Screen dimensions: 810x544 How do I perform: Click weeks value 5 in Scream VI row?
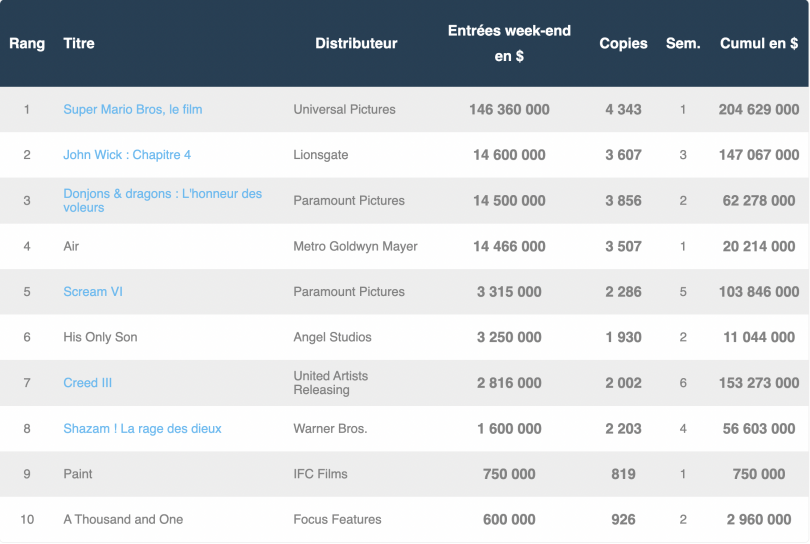[x=683, y=292]
